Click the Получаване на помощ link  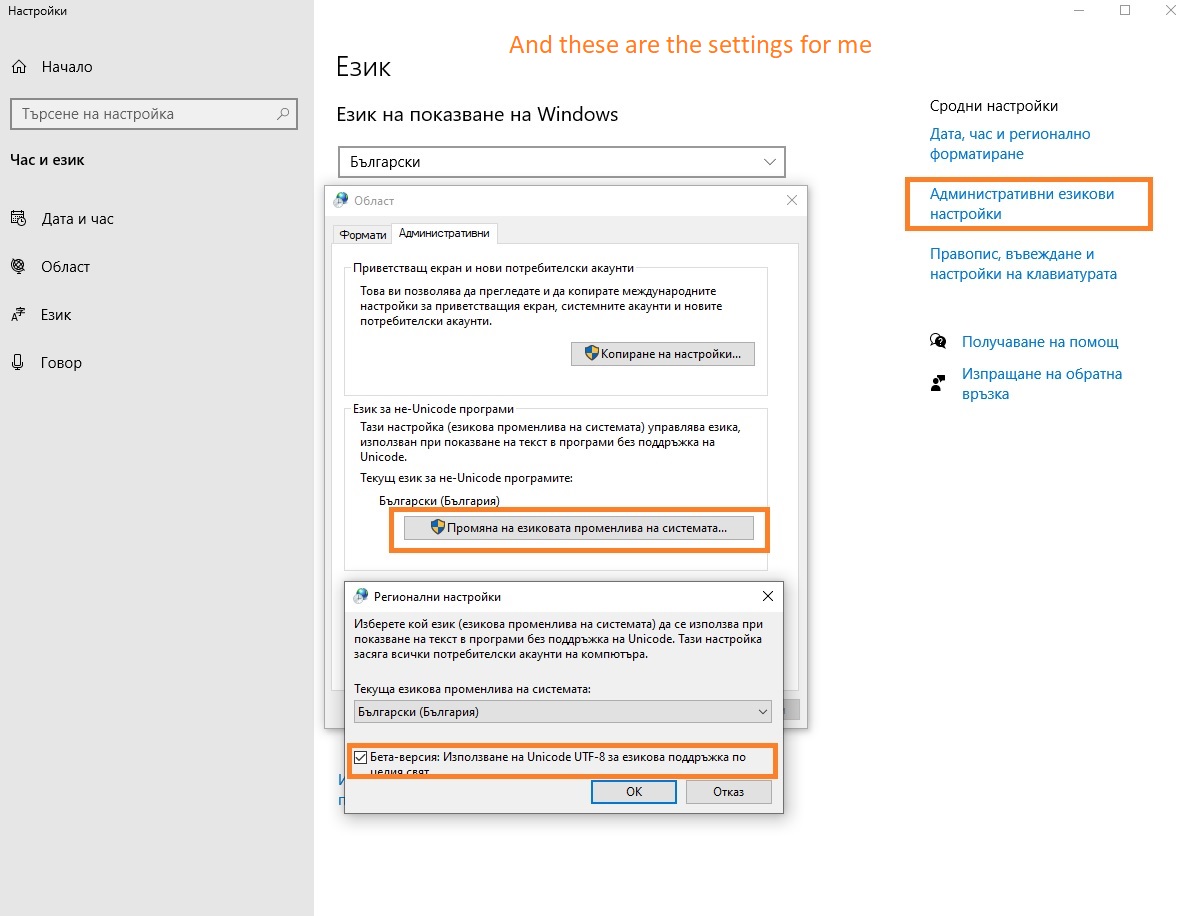pyautogui.click(x=1040, y=342)
